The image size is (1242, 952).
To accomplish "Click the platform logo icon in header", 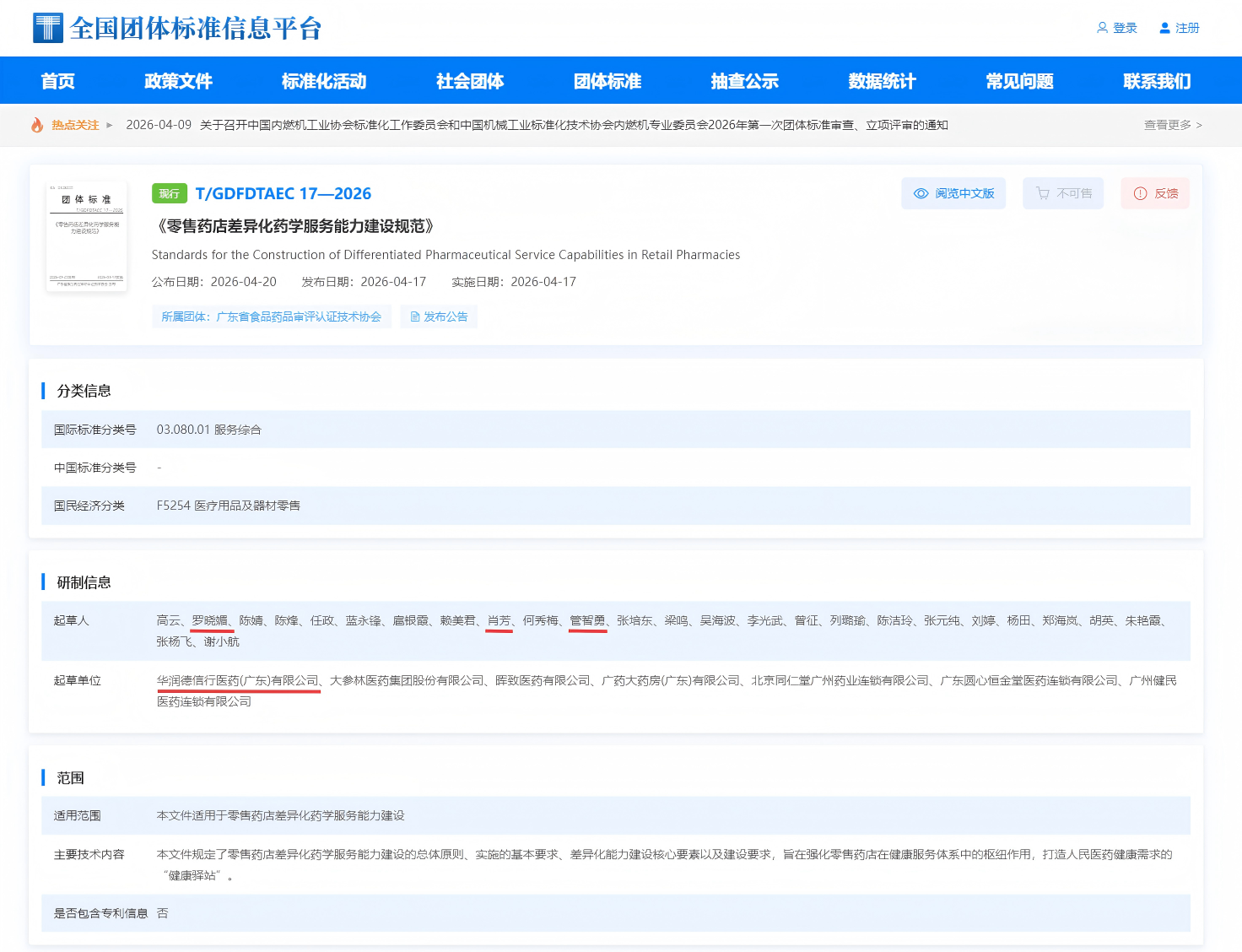I will click(48, 28).
